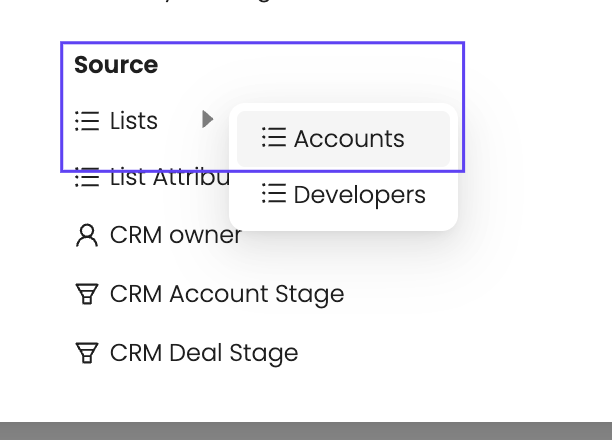612x440 pixels.
Task: Click the list icon next to Developers
Action: point(273,194)
